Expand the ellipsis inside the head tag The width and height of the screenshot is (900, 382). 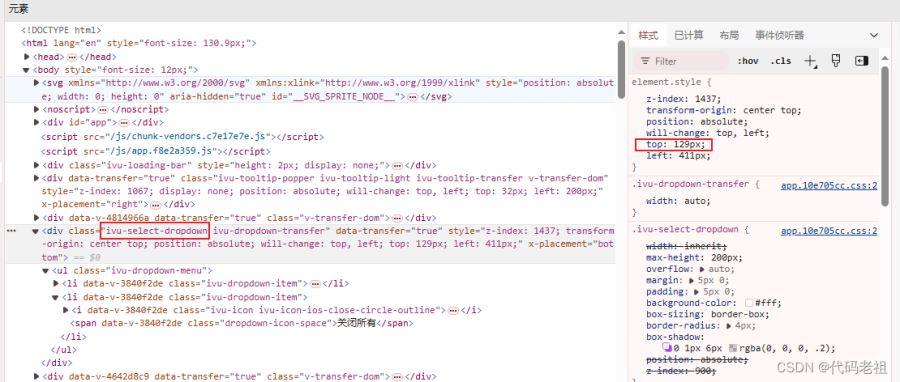pyautogui.click(x=72, y=57)
